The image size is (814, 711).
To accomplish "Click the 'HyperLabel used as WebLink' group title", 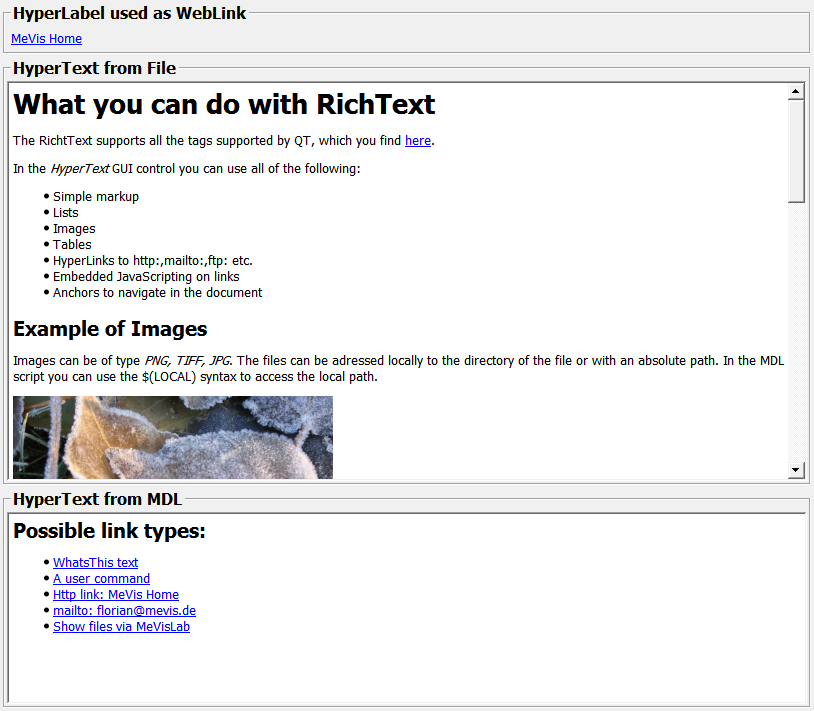I will tap(129, 14).
